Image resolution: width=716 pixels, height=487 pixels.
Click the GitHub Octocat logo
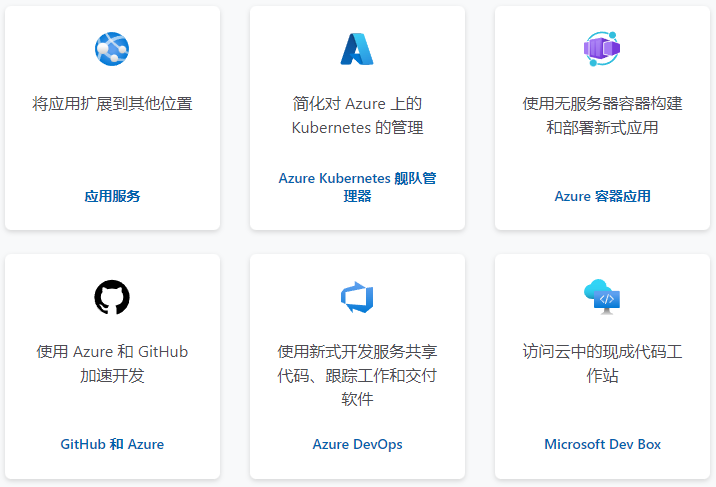(x=112, y=297)
